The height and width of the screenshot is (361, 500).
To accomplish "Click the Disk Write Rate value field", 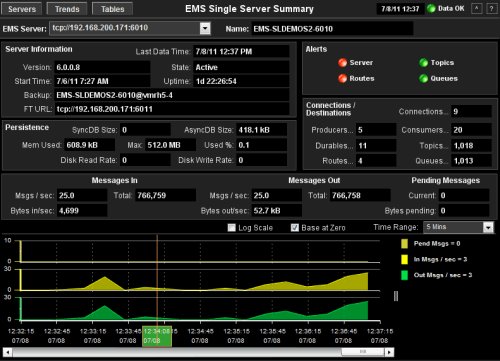I will pos(262,160).
